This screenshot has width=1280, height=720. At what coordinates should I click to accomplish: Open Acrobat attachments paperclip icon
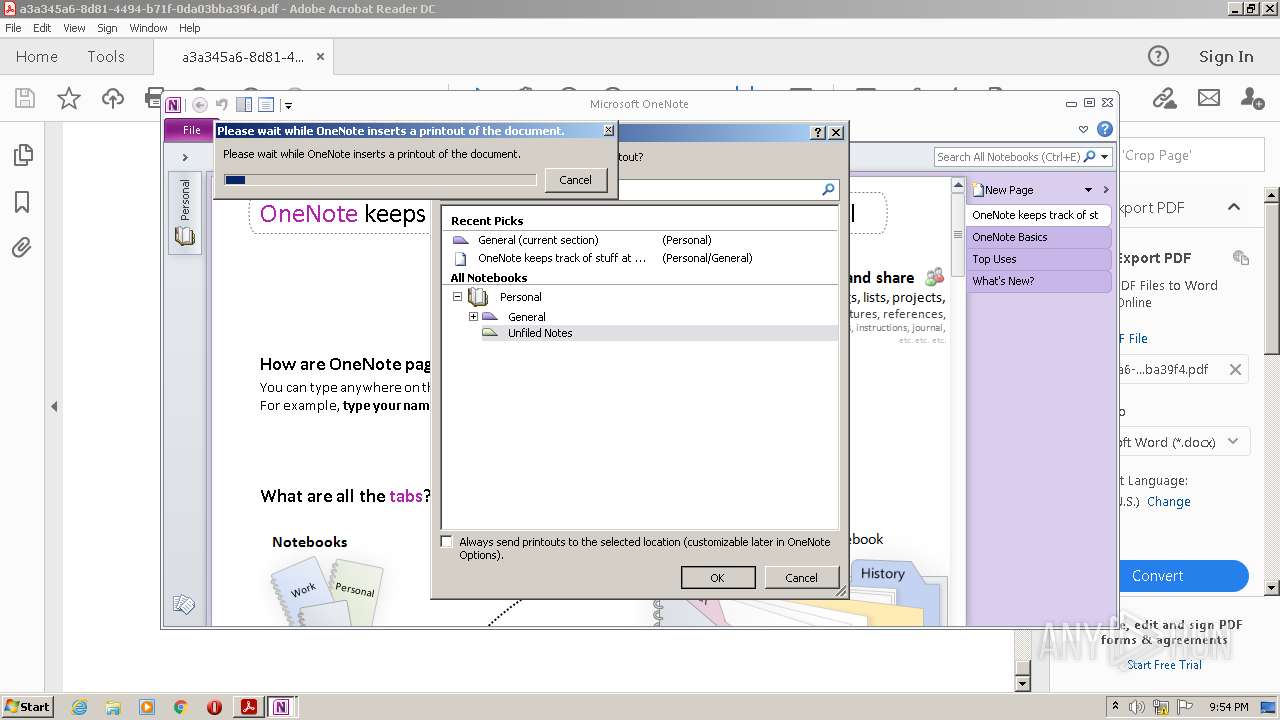[x=22, y=247]
